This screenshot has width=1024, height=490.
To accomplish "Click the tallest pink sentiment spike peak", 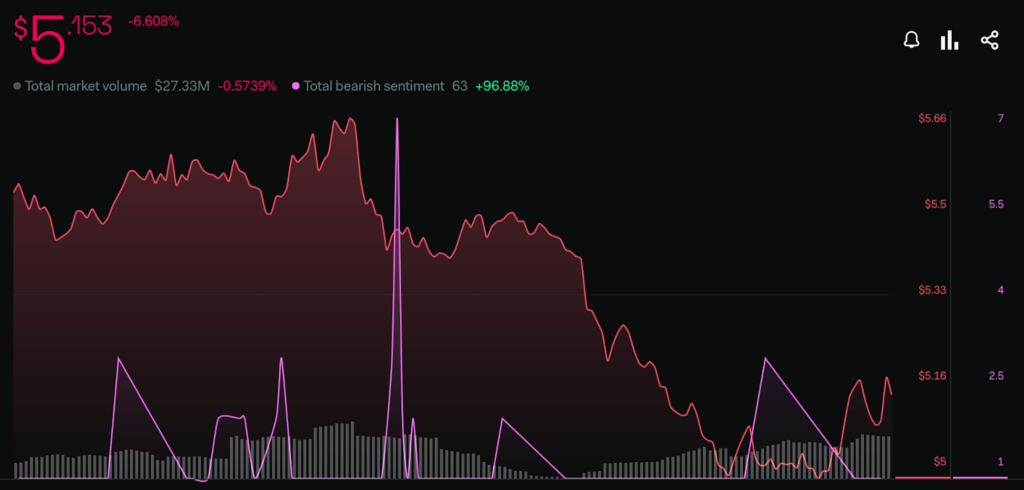I will click(396, 119).
